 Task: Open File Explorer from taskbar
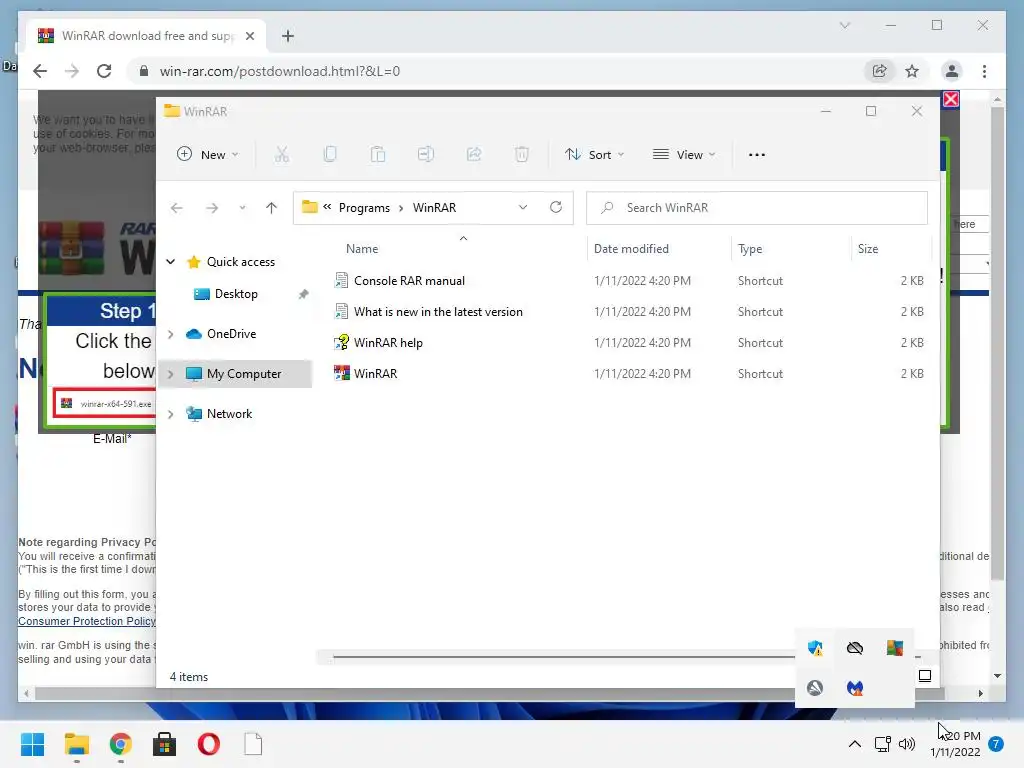pos(76,744)
